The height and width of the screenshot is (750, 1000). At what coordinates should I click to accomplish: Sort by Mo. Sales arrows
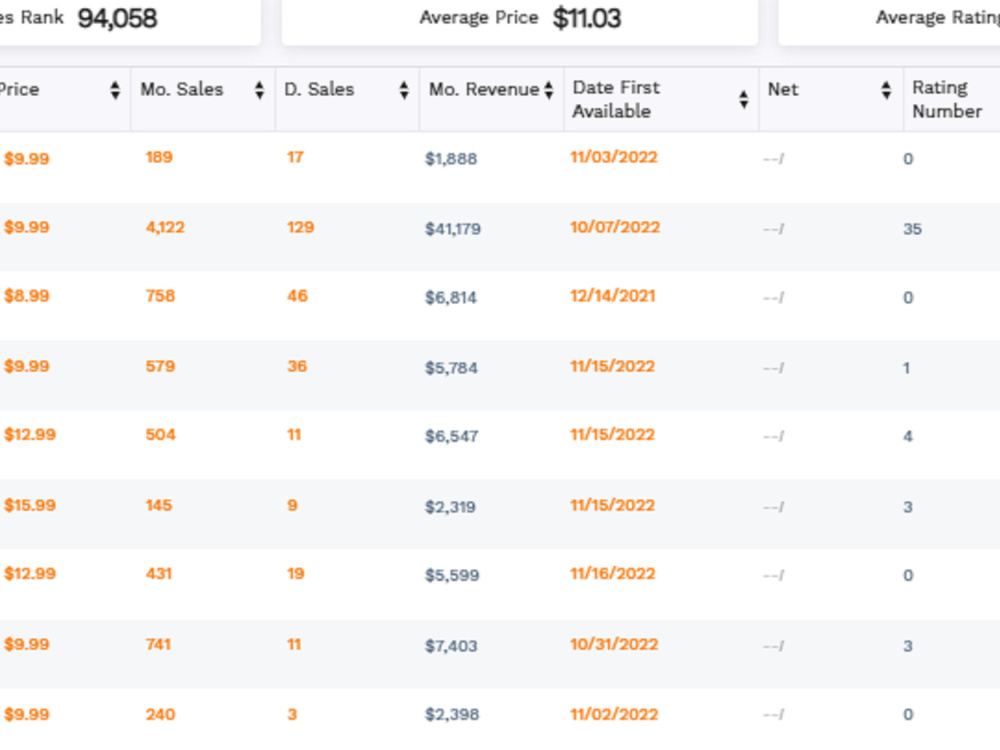click(x=259, y=90)
